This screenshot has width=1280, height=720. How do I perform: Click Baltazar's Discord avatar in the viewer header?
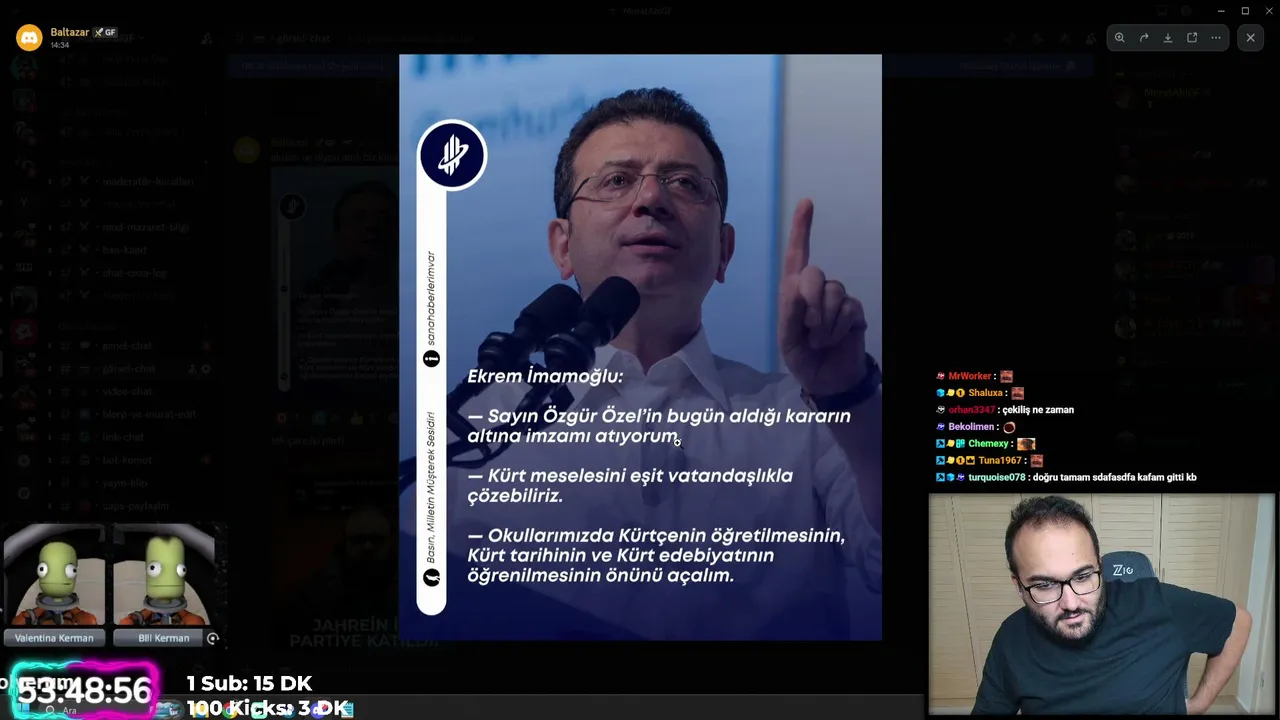click(28, 38)
